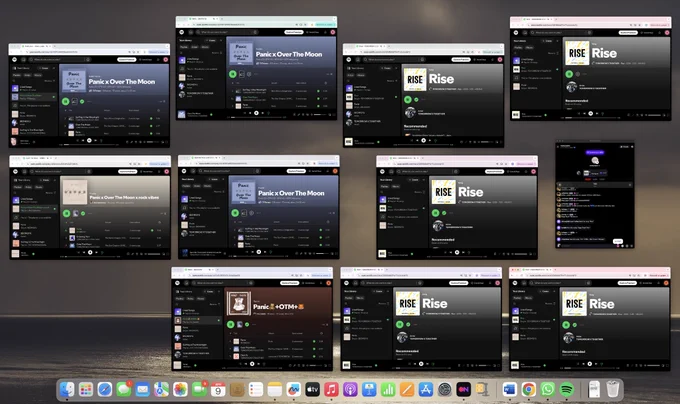Viewport: 680px width, 404px height.
Task: Open System Settings from the dock
Action: coord(445,389)
